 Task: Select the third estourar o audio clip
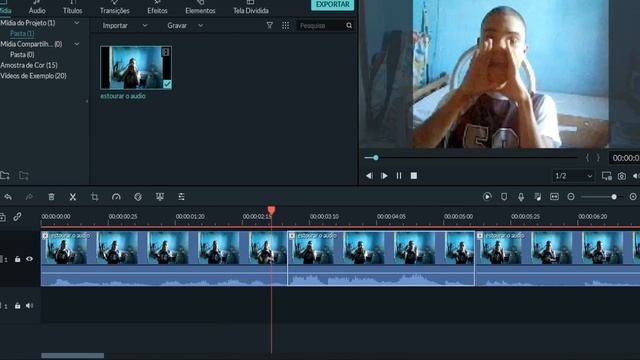click(x=558, y=258)
